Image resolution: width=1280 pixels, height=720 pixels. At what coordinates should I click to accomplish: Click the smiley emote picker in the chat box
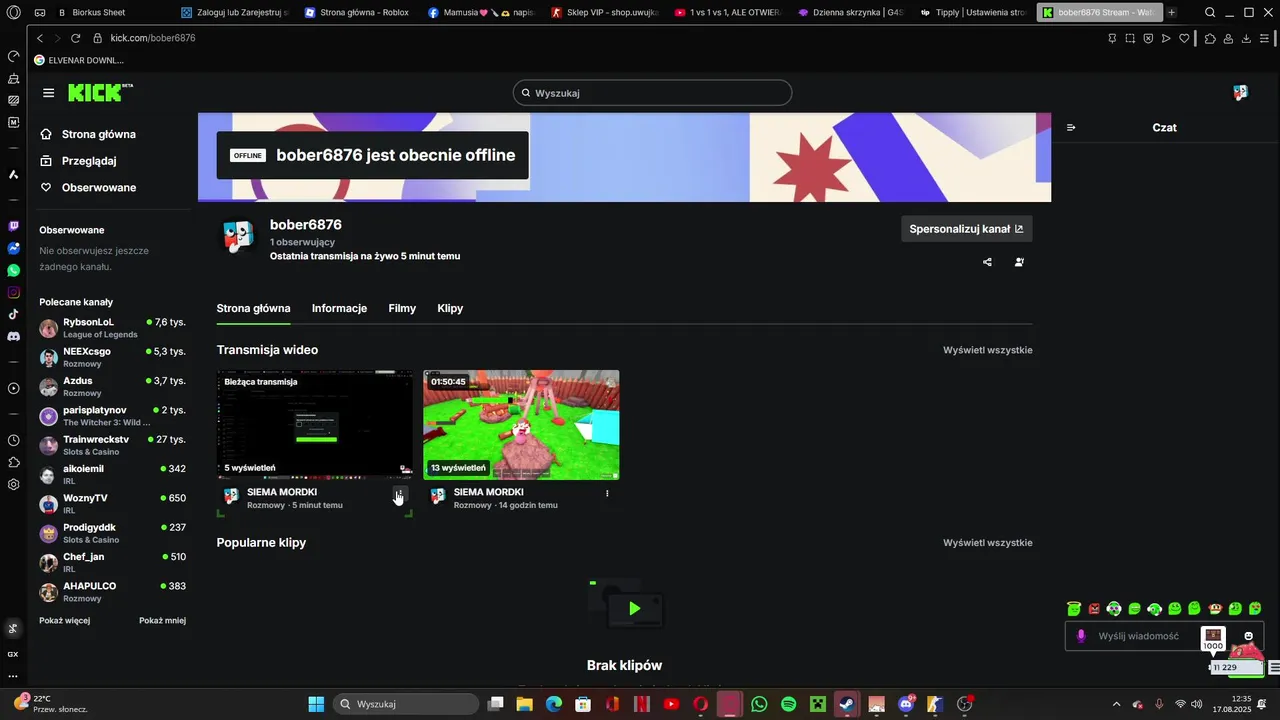[1248, 636]
